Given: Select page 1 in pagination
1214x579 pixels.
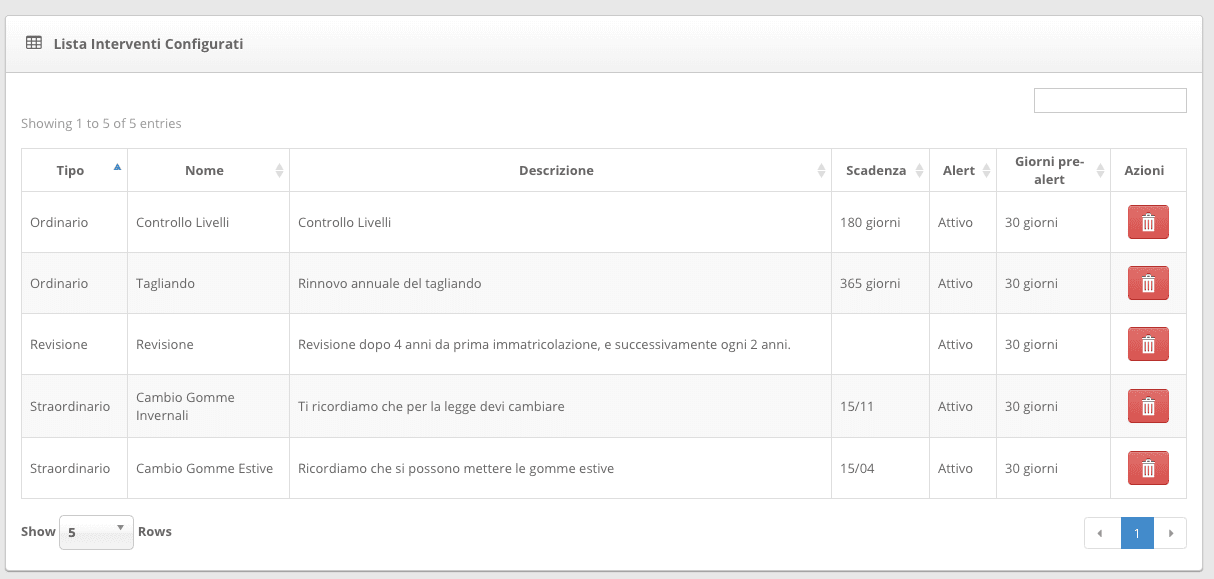Looking at the screenshot, I should (1137, 533).
